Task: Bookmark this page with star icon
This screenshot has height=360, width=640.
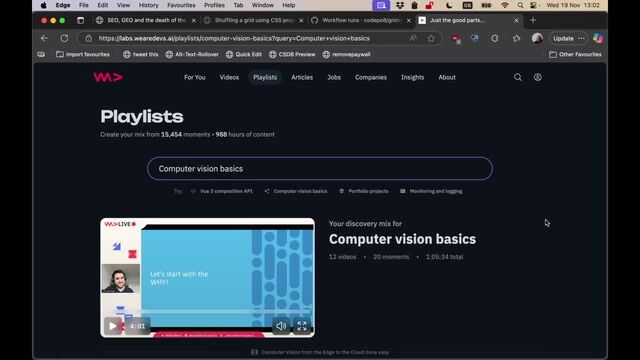Action: tap(431, 38)
